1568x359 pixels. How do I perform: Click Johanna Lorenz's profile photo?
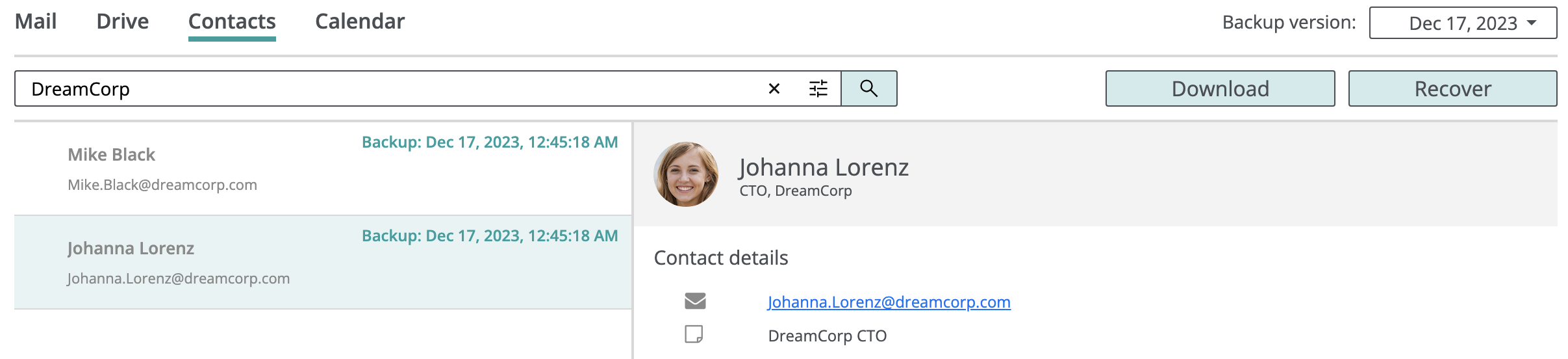pyautogui.click(x=686, y=174)
